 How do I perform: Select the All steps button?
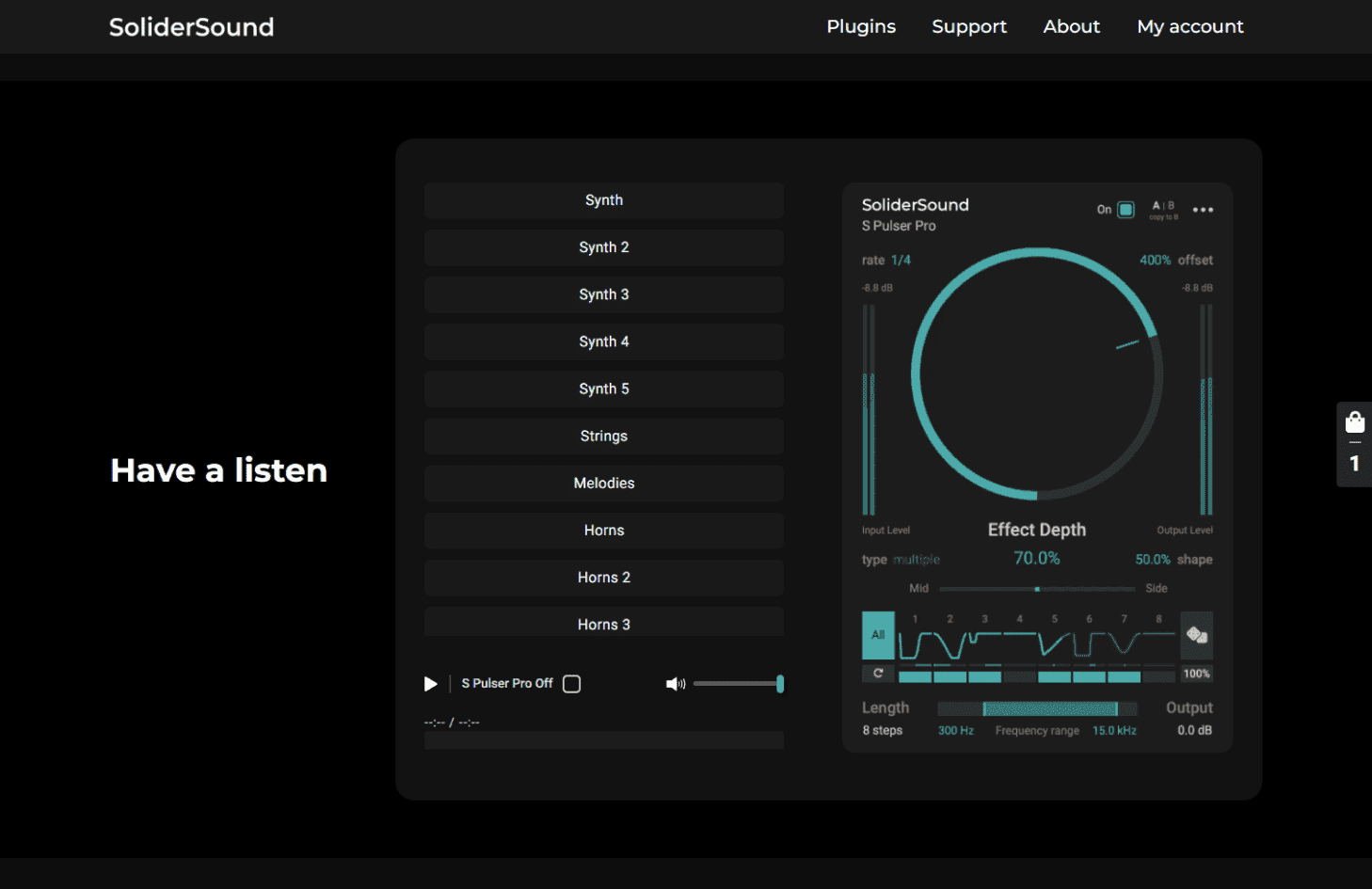(x=878, y=635)
